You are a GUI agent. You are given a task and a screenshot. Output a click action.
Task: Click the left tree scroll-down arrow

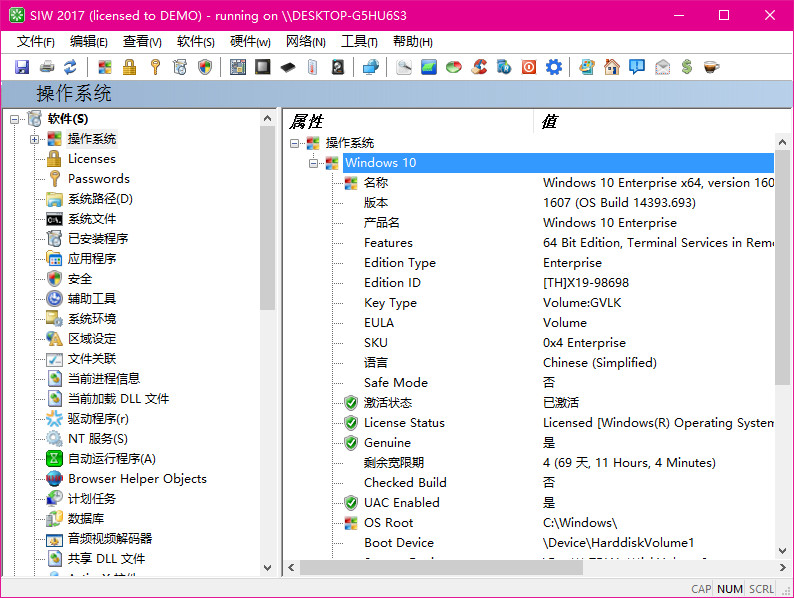tap(268, 568)
